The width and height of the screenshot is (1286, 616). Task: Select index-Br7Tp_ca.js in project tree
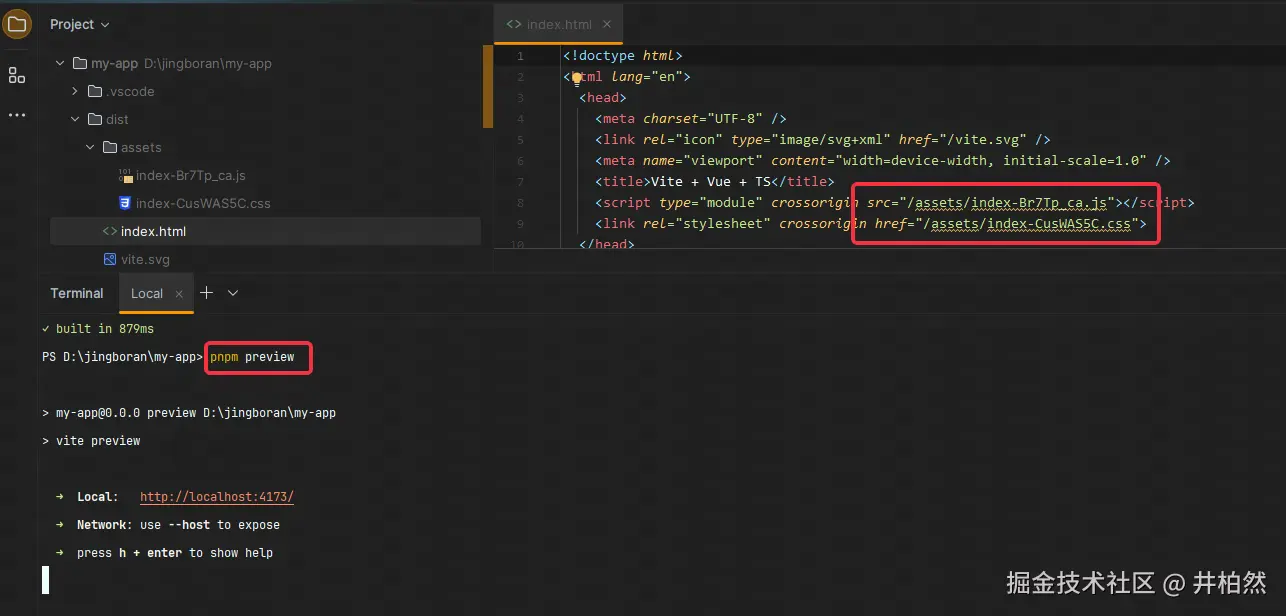coord(190,175)
